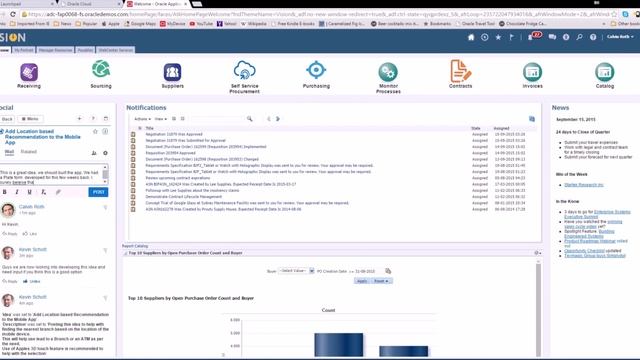The height and width of the screenshot is (360, 640).
Task: Open recent items clock icon
Action: [x=484, y=37]
